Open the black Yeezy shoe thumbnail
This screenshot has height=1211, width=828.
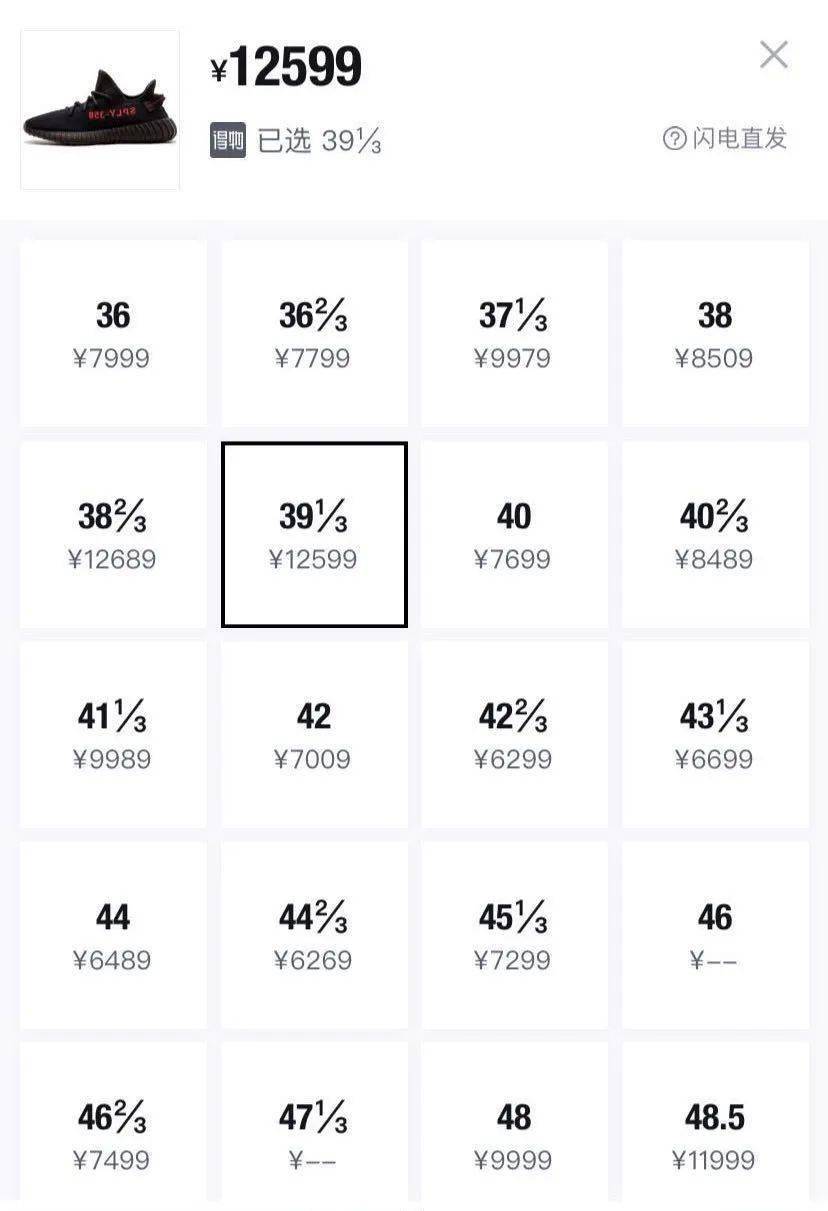click(x=100, y=110)
